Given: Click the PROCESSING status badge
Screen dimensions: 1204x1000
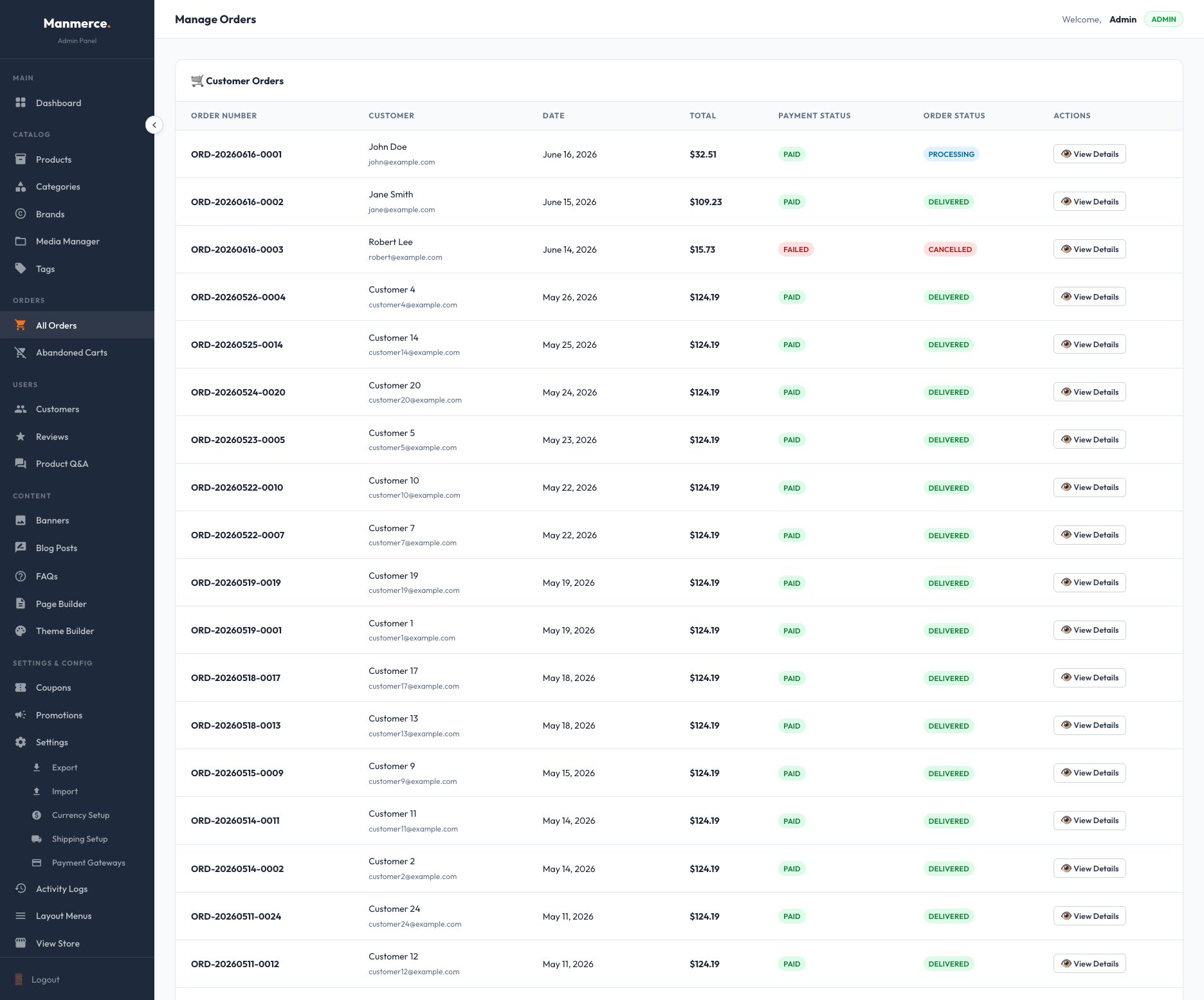Looking at the screenshot, I should click(x=951, y=154).
